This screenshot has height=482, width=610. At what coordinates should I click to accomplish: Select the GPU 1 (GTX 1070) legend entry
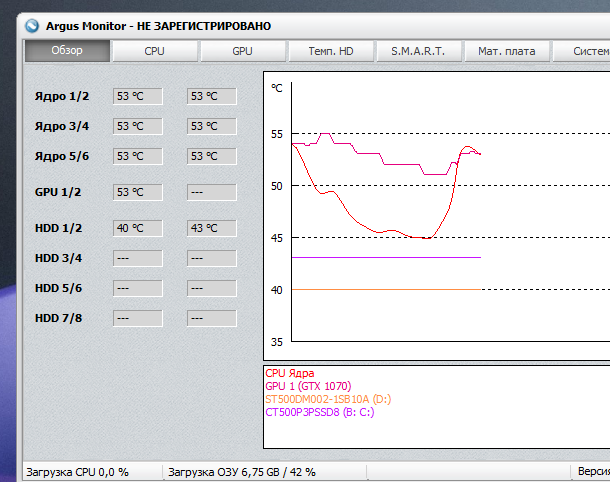308,386
